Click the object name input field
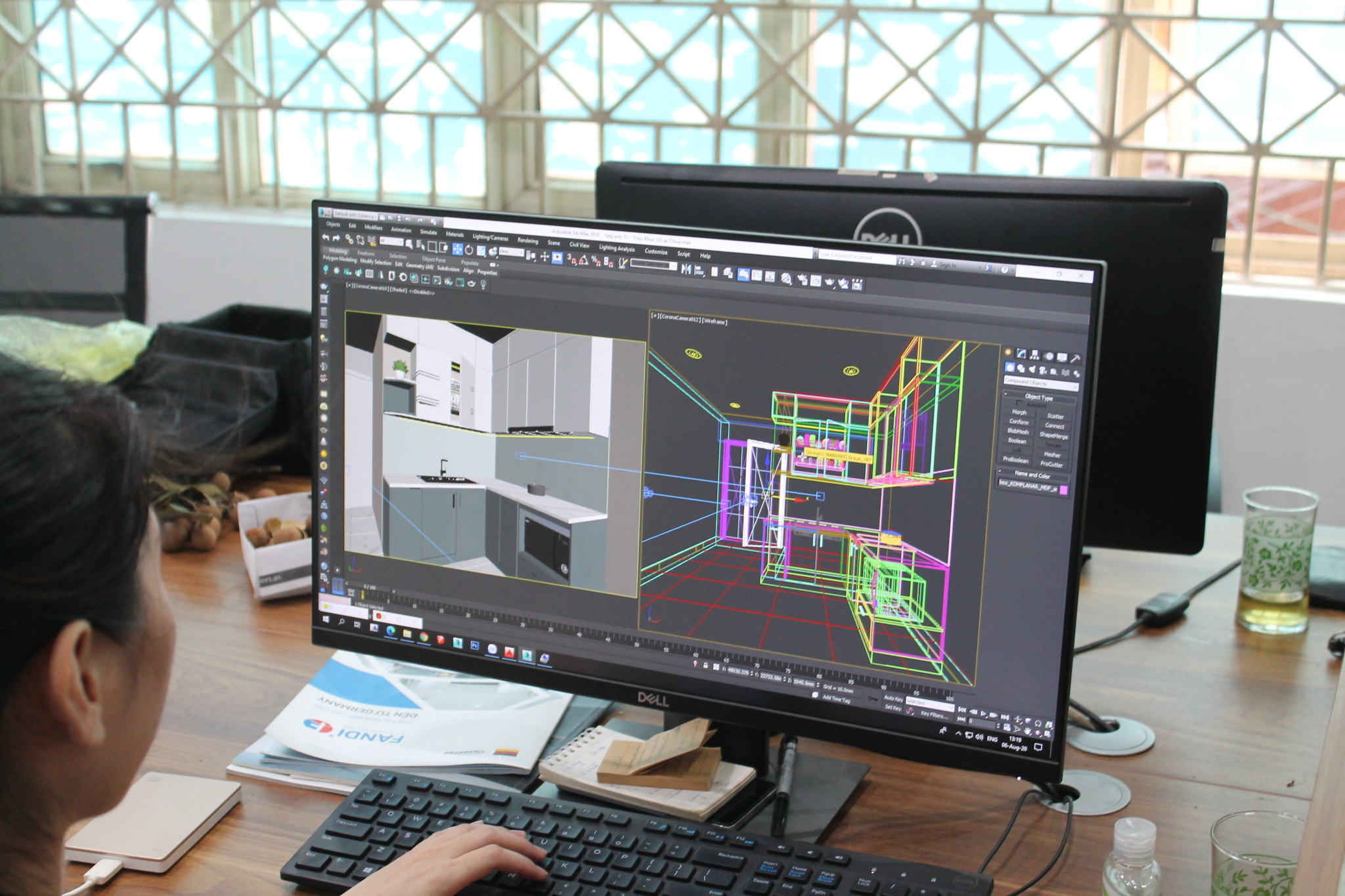 [x=1028, y=486]
